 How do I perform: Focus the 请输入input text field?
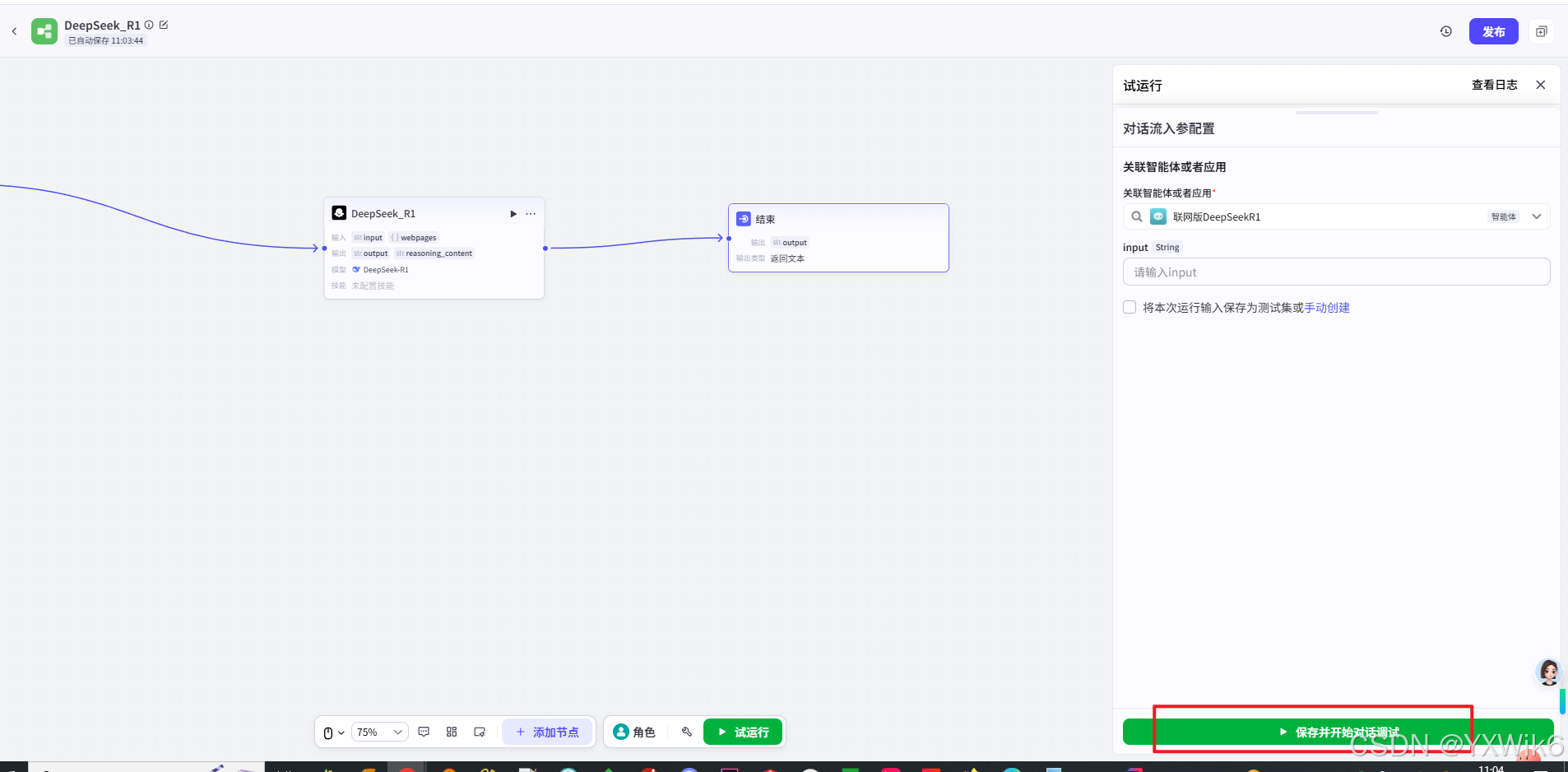1336,272
